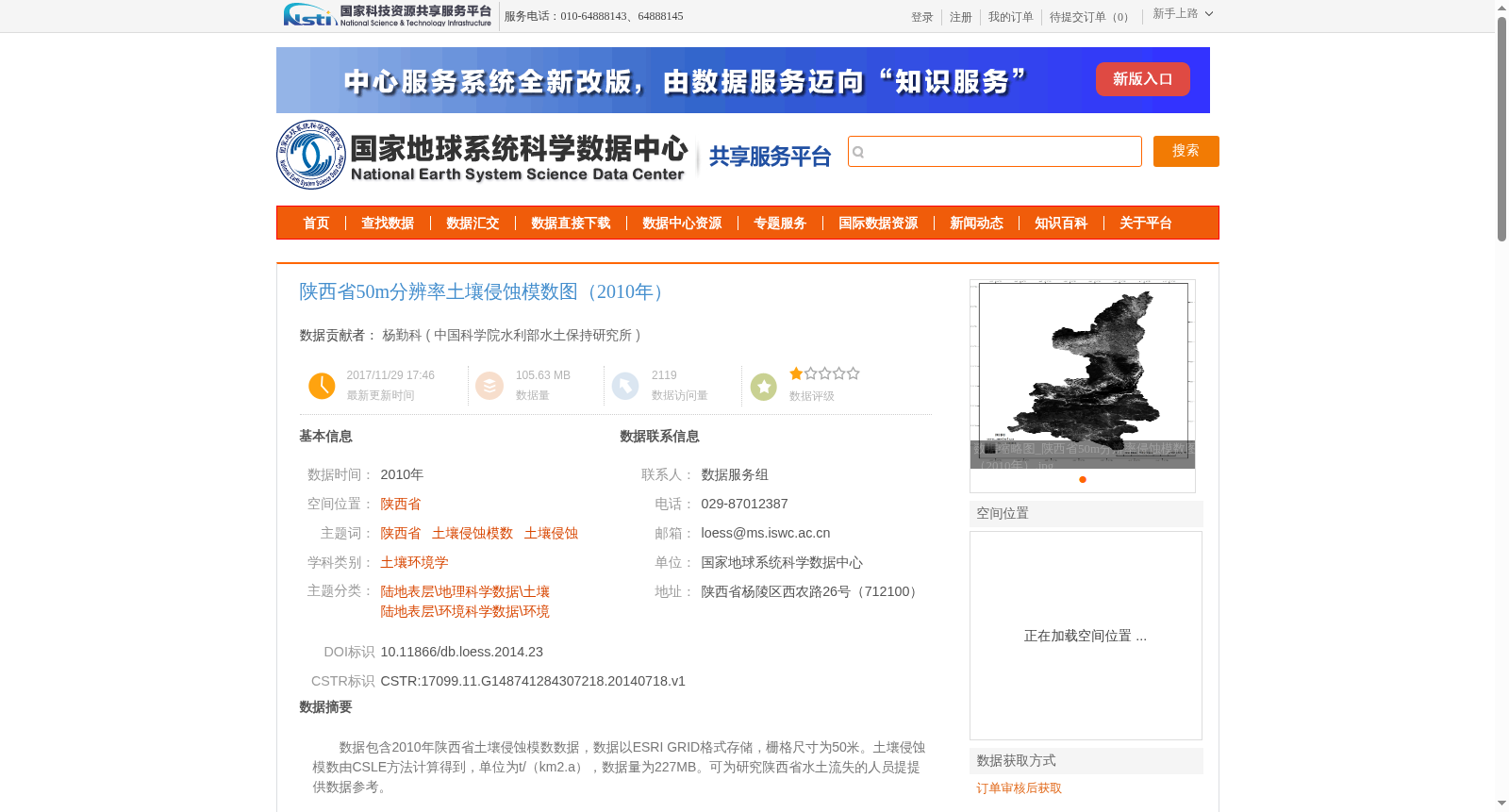The height and width of the screenshot is (812, 1509).
Task: Click the 2017/11/29 17:46 update time
Action: point(390,375)
